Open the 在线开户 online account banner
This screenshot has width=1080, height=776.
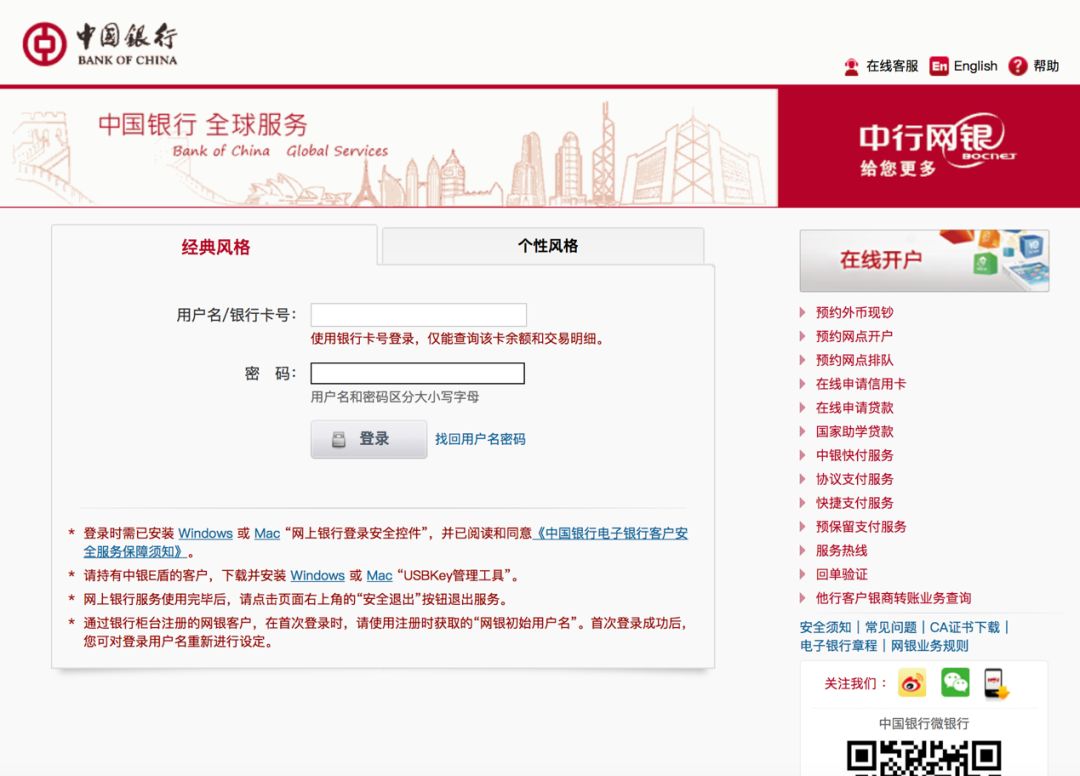922,260
